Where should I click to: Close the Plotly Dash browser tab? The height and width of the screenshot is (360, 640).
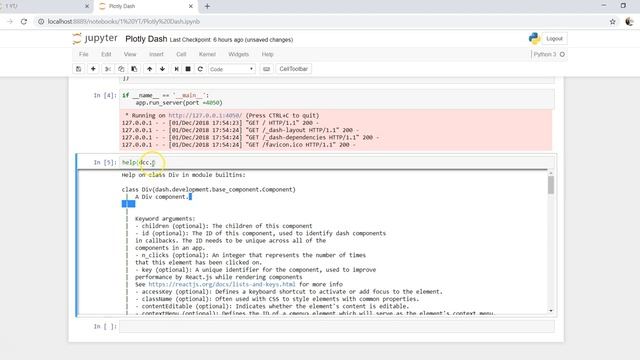191,6
